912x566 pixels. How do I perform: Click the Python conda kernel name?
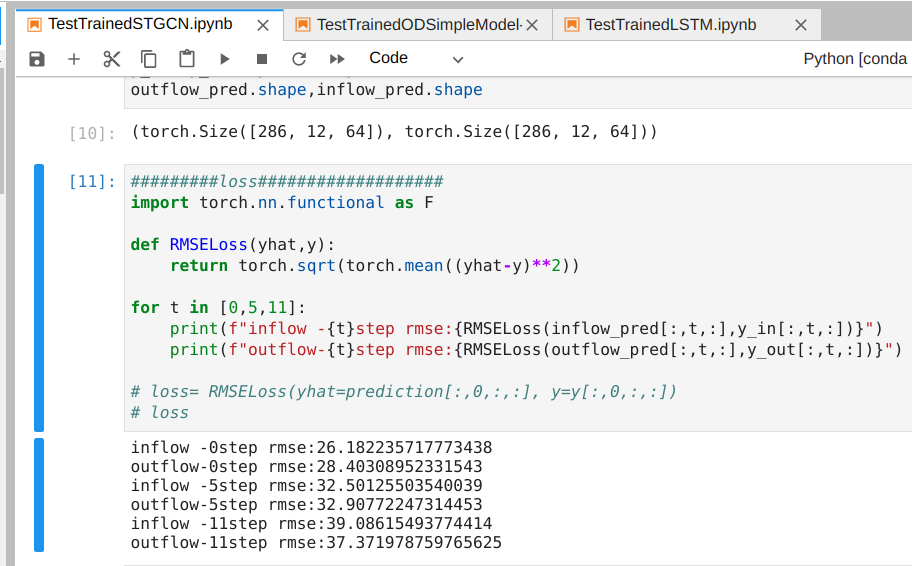tap(856, 59)
